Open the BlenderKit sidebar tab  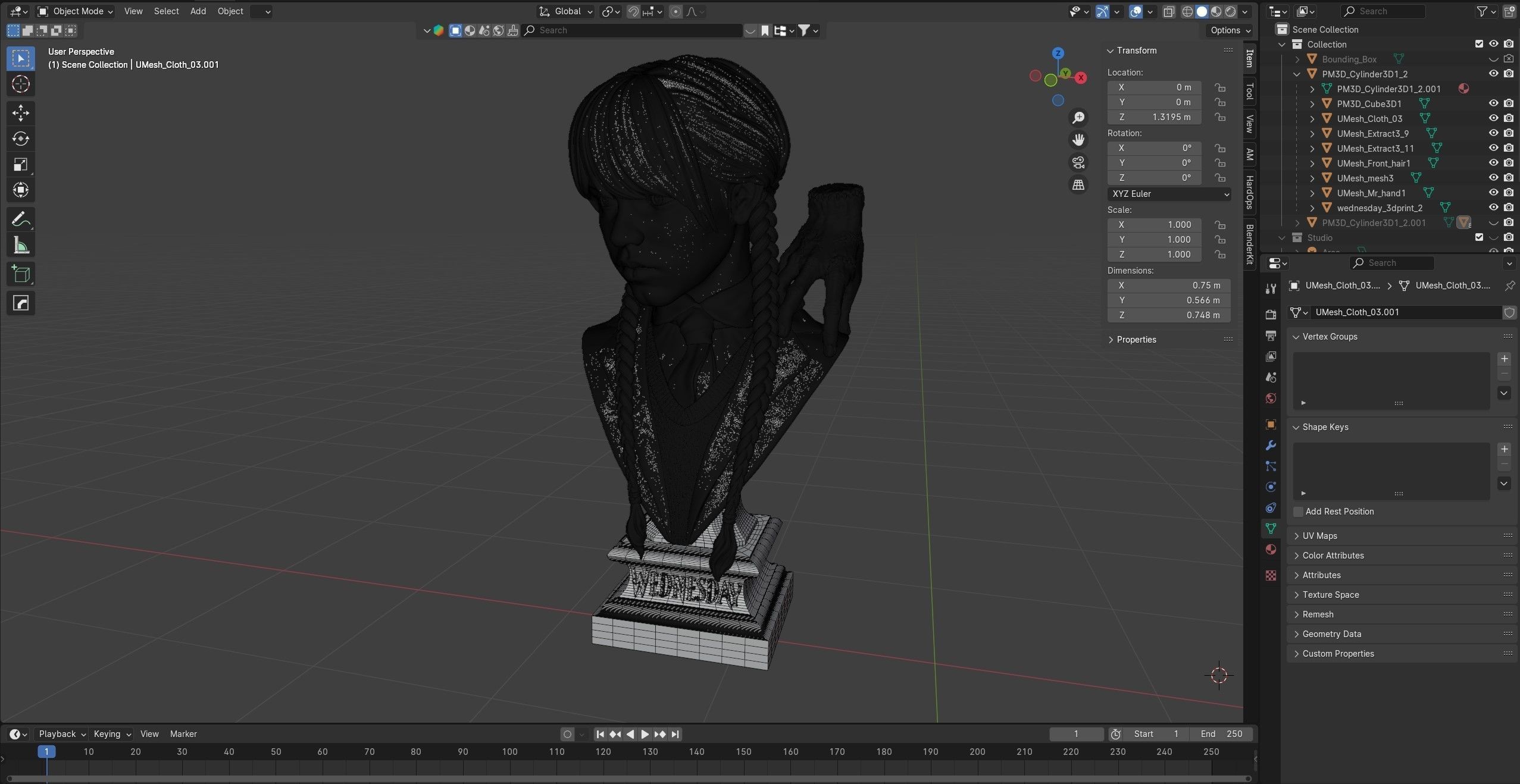1250,244
